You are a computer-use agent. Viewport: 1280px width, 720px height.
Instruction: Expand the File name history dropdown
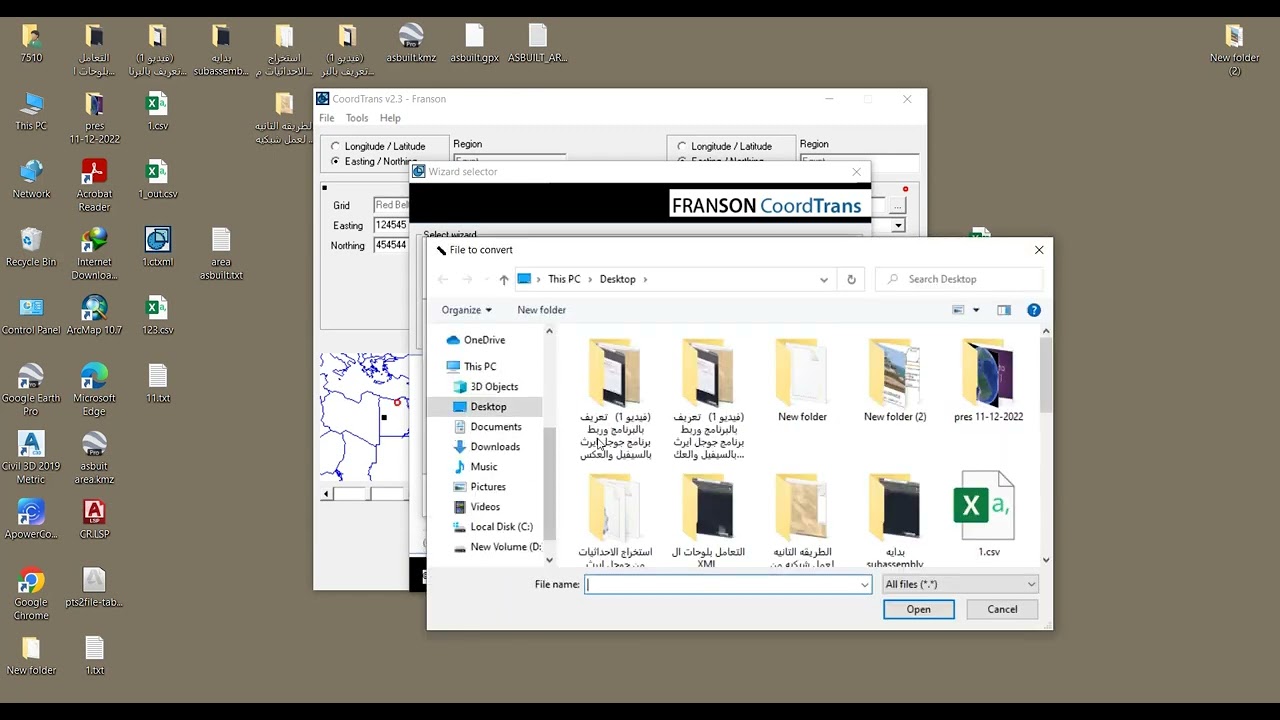[x=864, y=584]
